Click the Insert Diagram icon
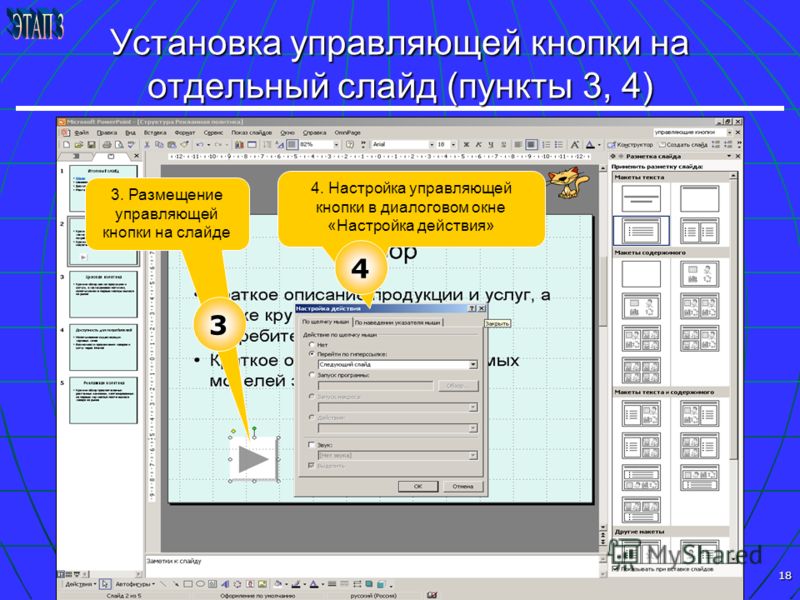This screenshot has width=800, height=600. 237,584
